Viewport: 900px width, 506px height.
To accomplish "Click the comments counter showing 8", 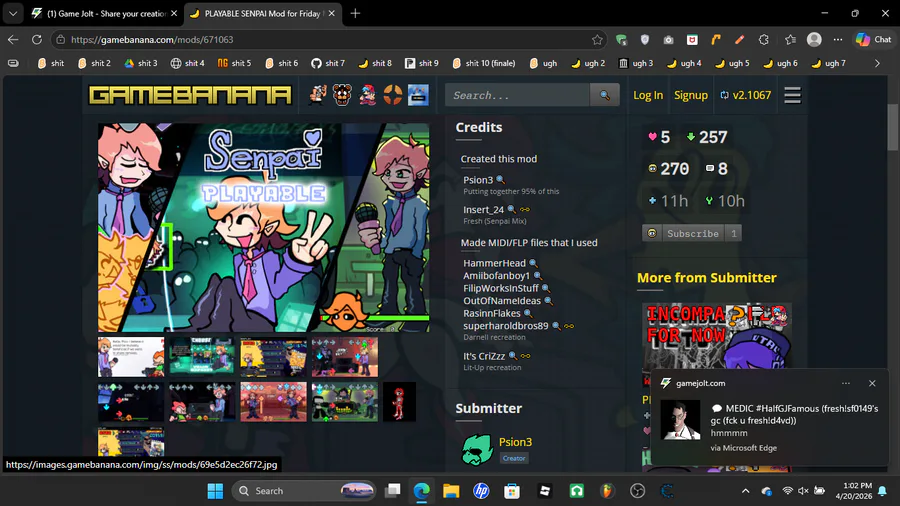I will 716,169.
